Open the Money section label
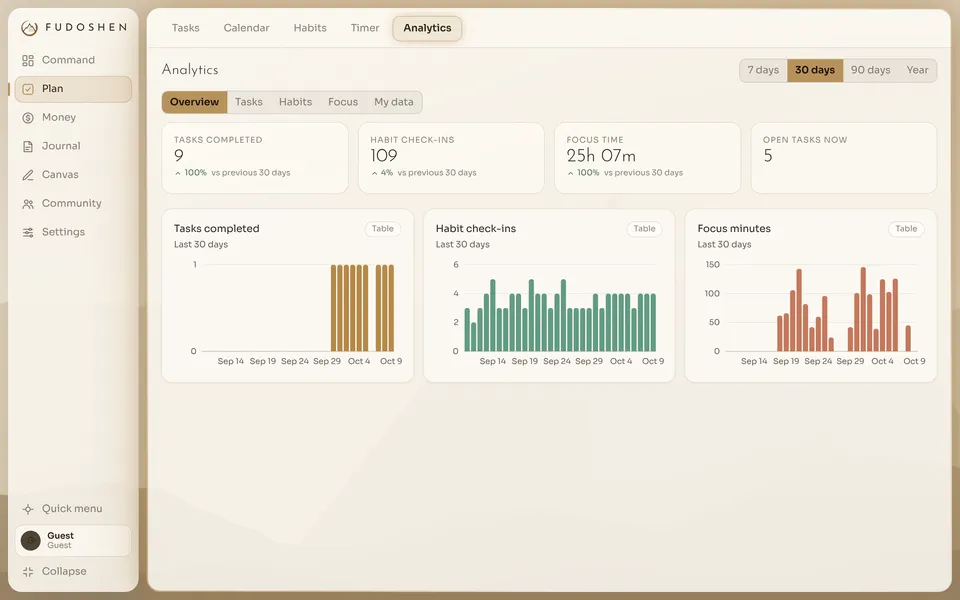The height and width of the screenshot is (600, 960). pos(59,118)
